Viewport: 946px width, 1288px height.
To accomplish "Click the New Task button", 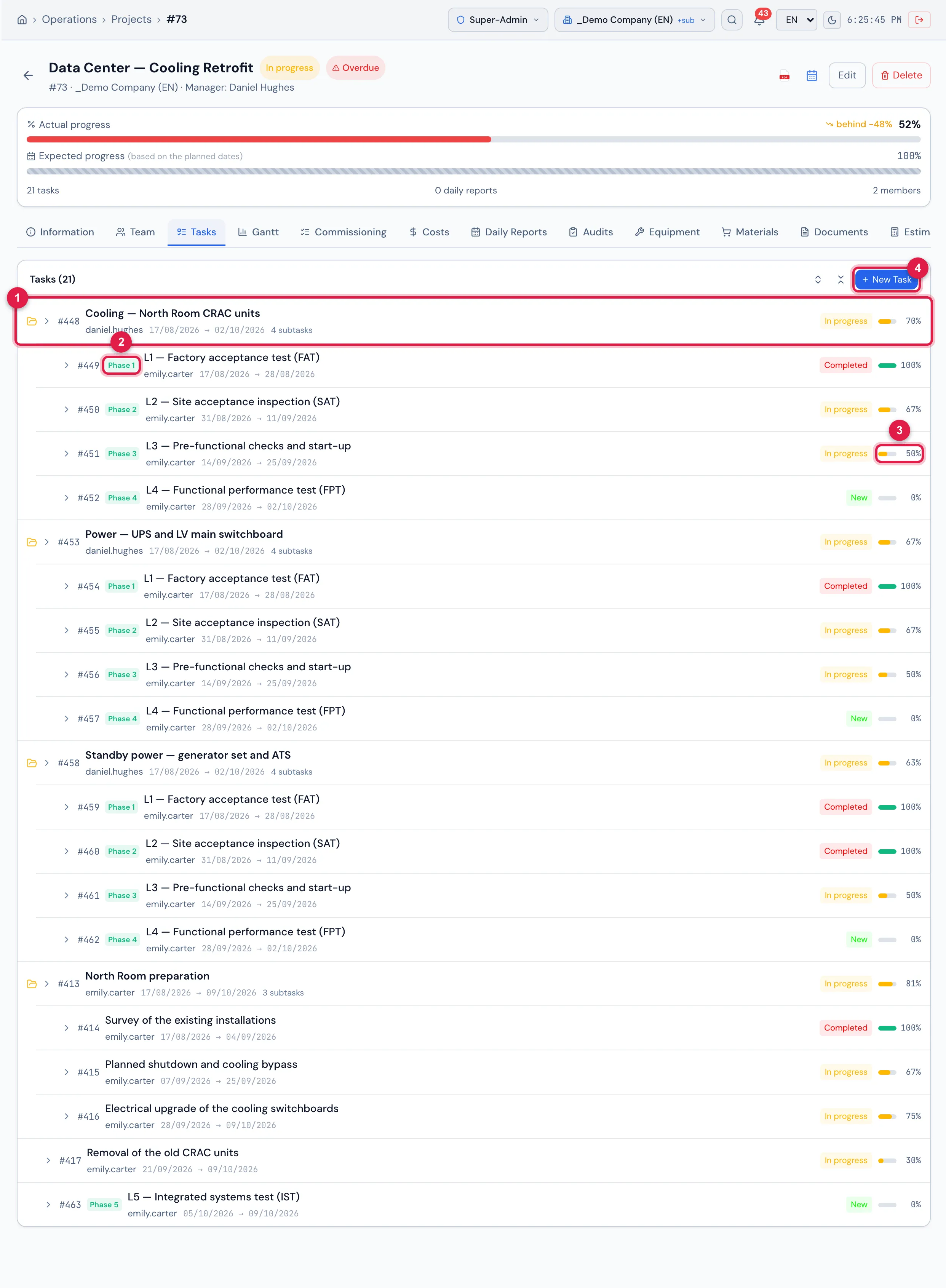I will 887,280.
